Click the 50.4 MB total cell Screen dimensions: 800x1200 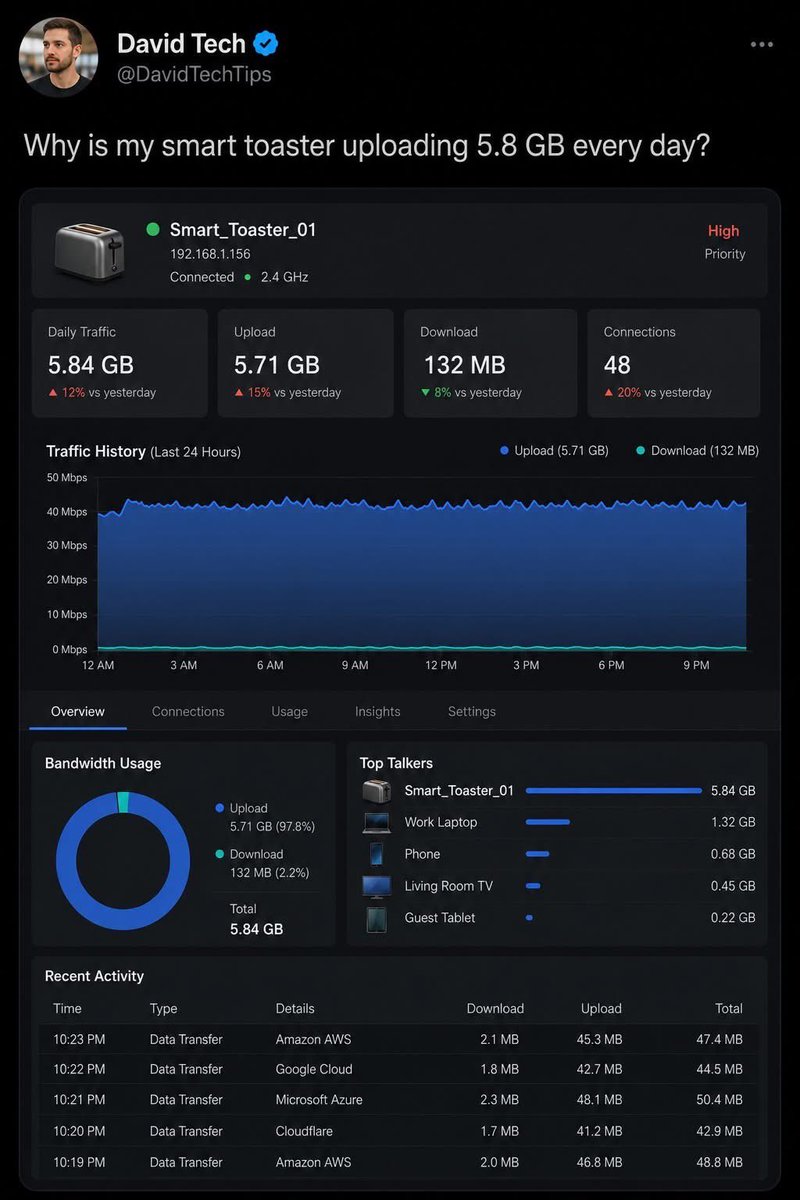[719, 1100]
